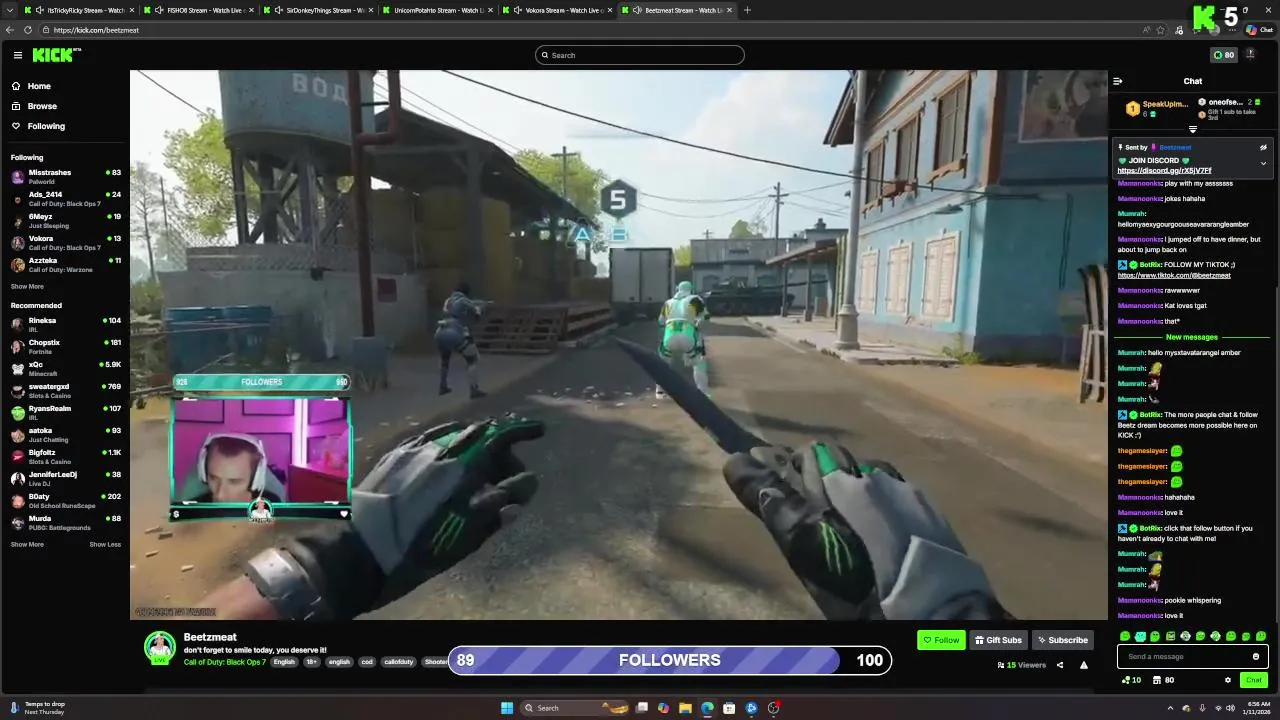Expand pinned message chevron

(x=1263, y=163)
